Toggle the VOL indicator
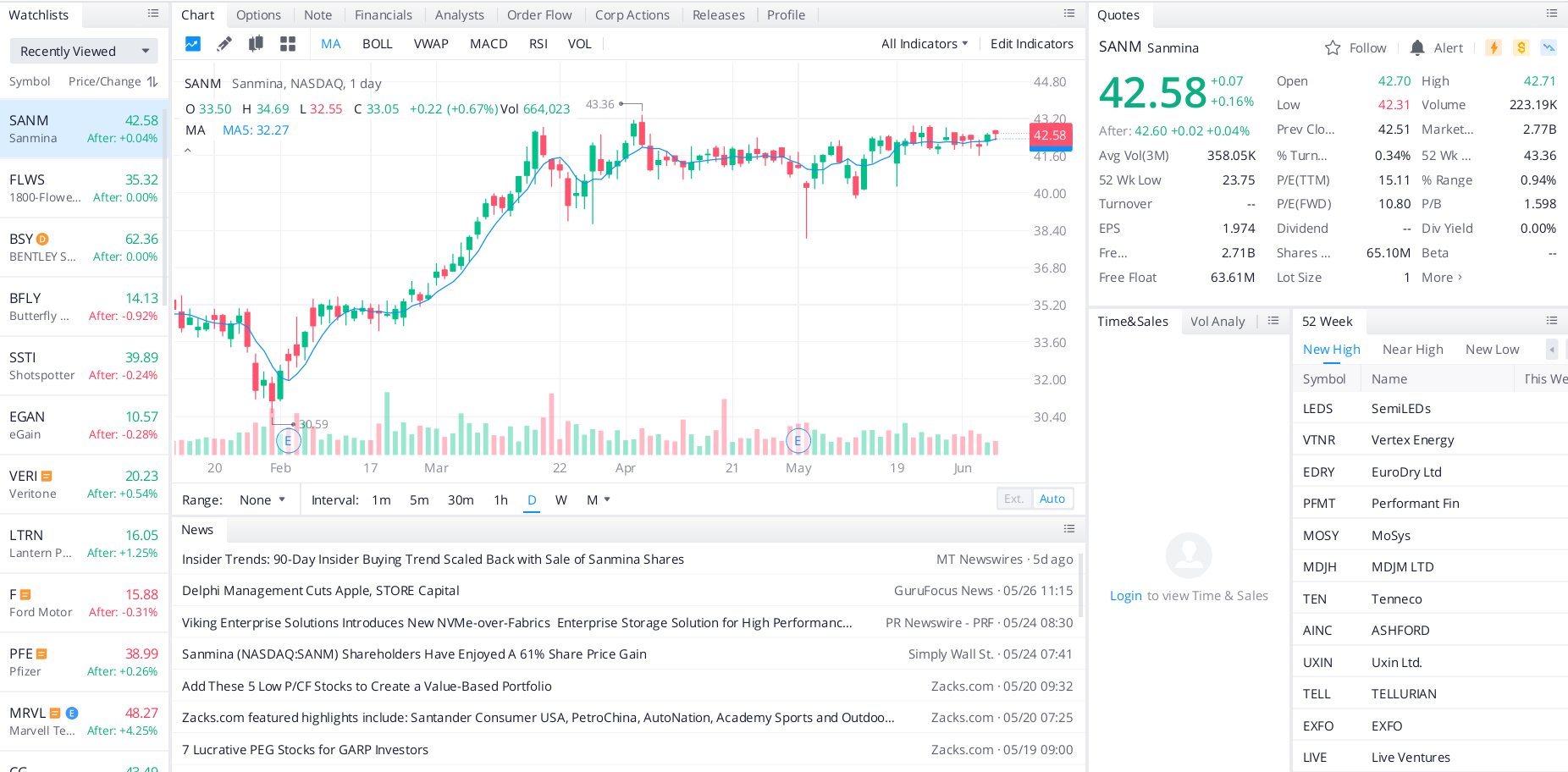1568x772 pixels. [x=580, y=44]
